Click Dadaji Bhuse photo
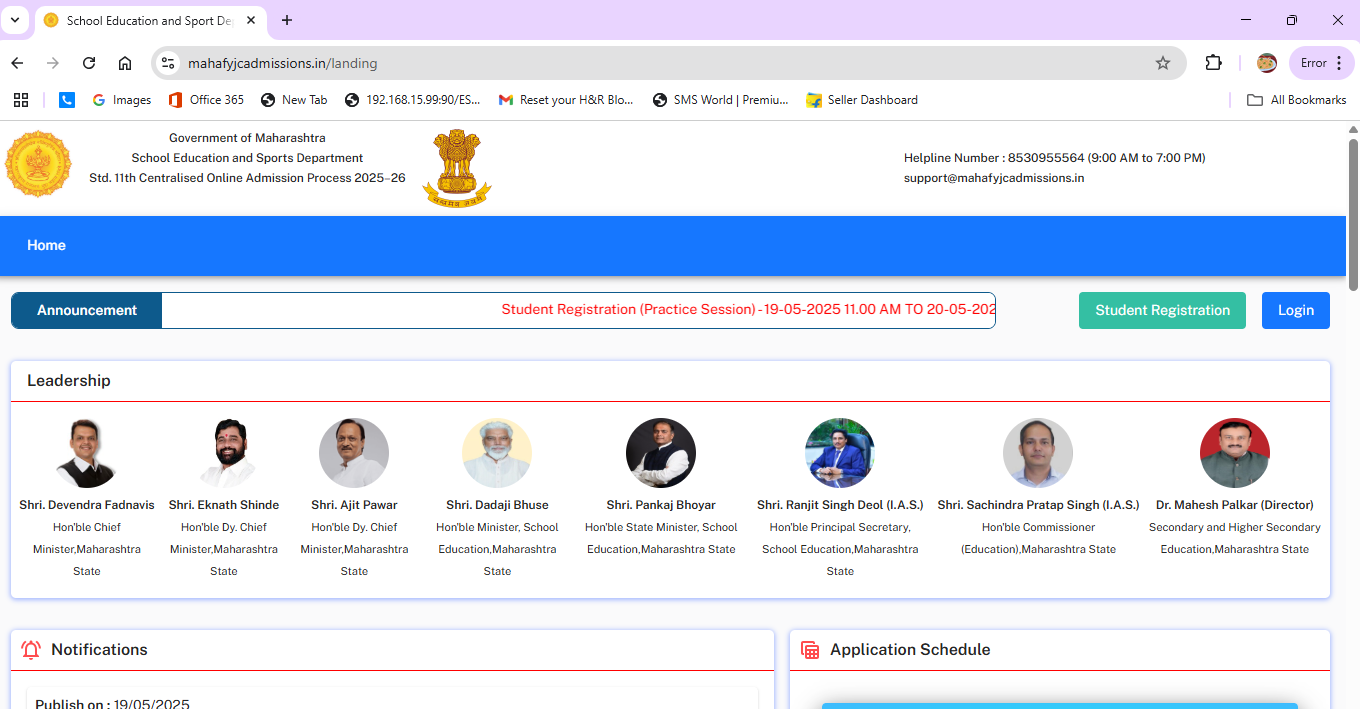 (497, 453)
